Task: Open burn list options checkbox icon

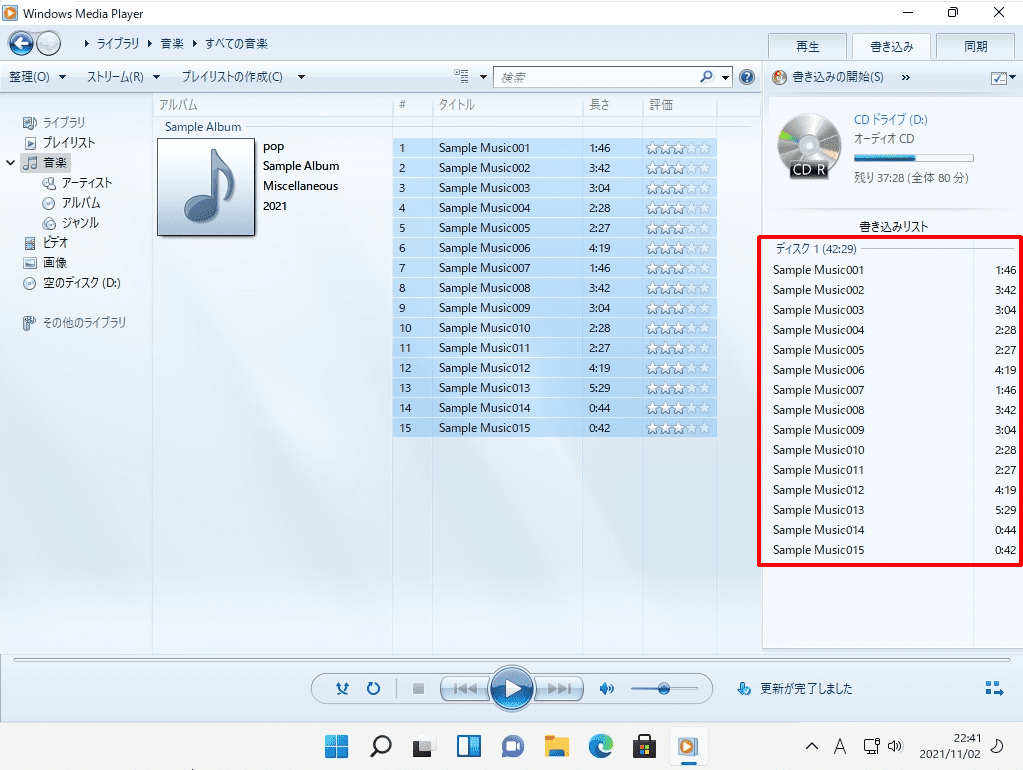Action: point(998,78)
